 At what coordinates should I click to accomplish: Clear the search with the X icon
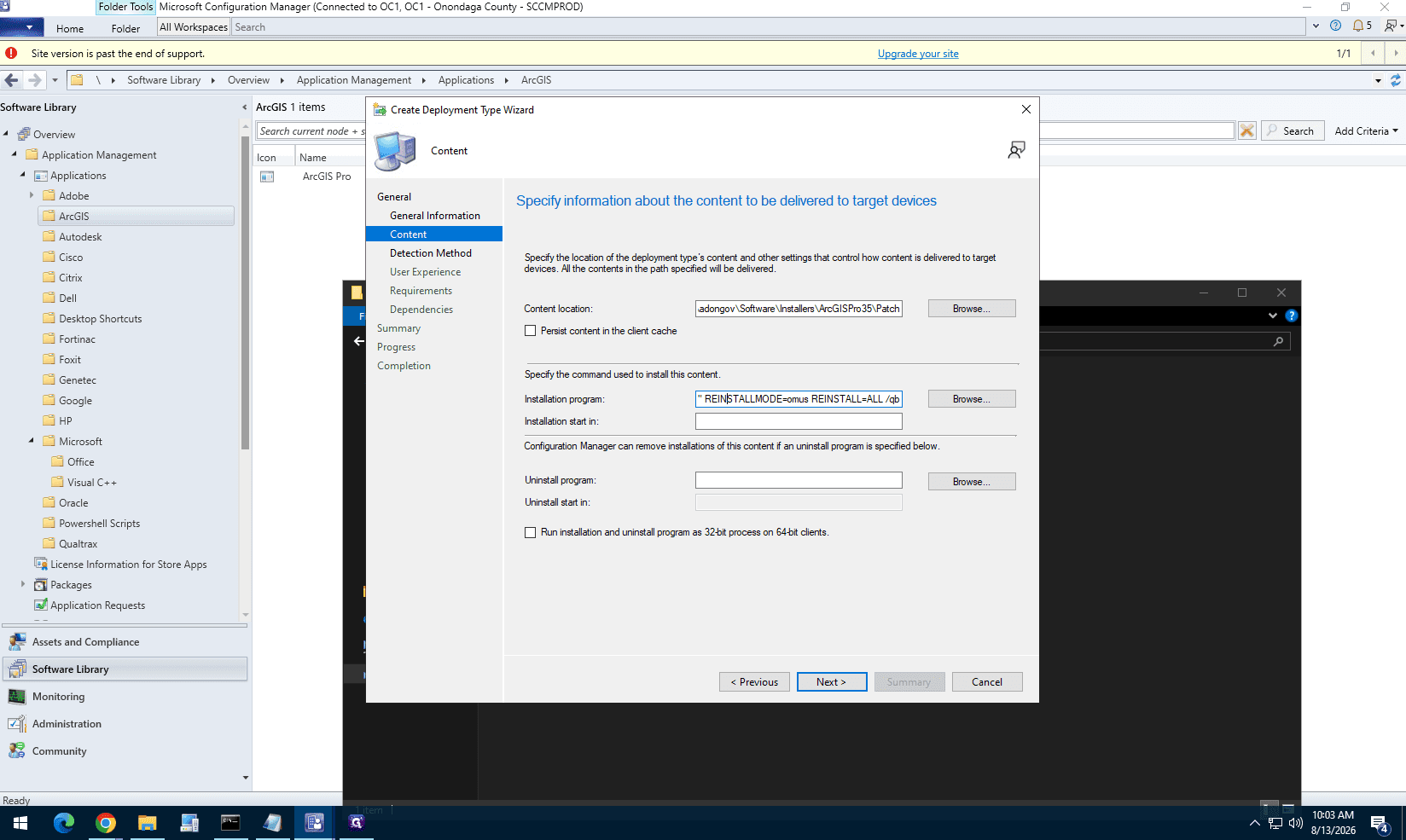[1247, 130]
